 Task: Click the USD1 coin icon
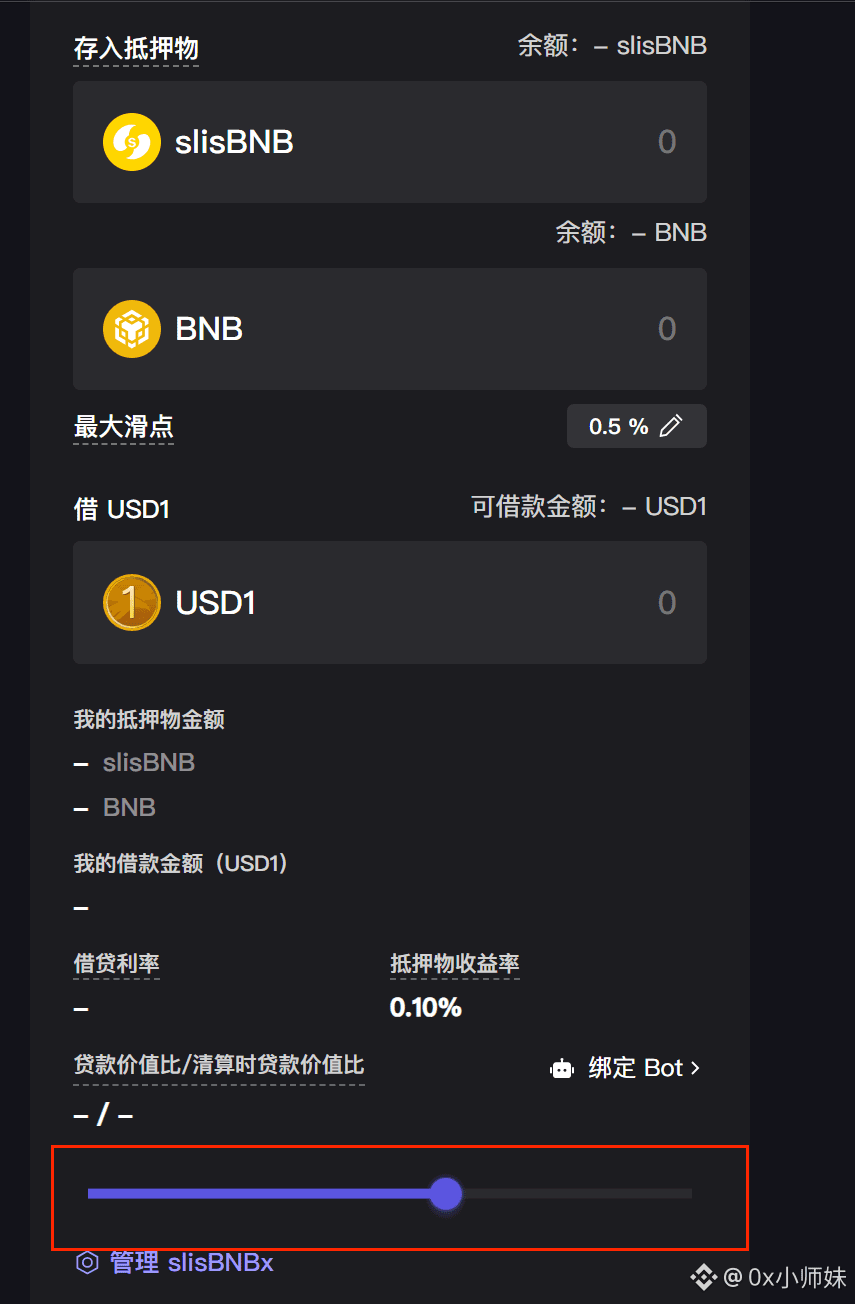coord(132,603)
